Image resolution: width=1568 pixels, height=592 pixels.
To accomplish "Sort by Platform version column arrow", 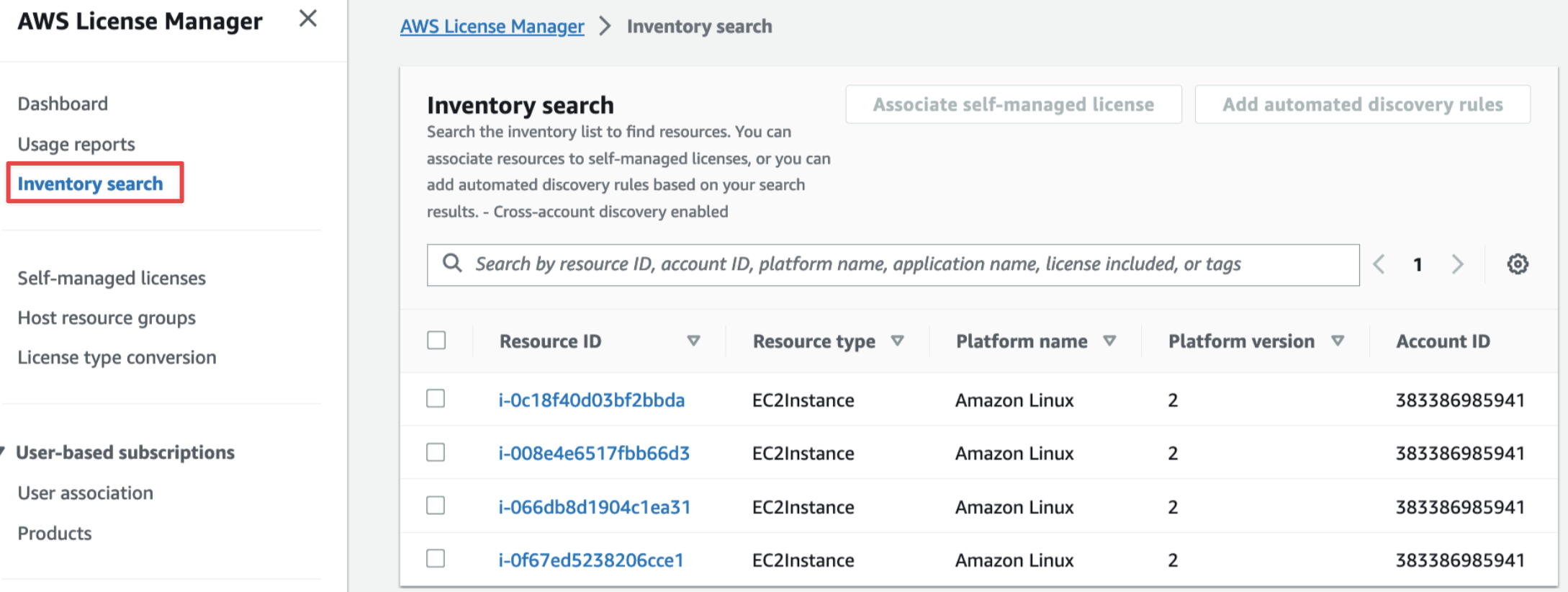I will [x=1338, y=341].
